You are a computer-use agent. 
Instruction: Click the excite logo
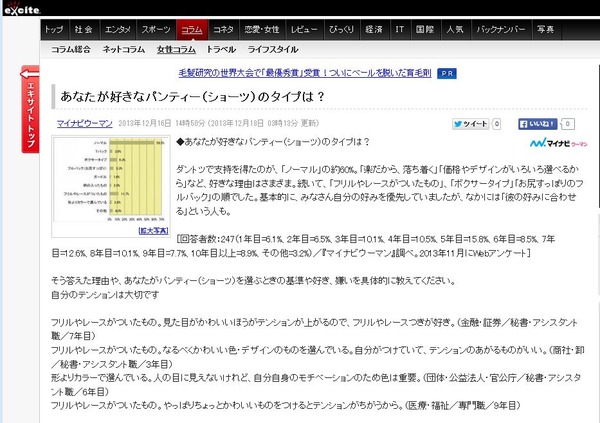coord(22,8)
